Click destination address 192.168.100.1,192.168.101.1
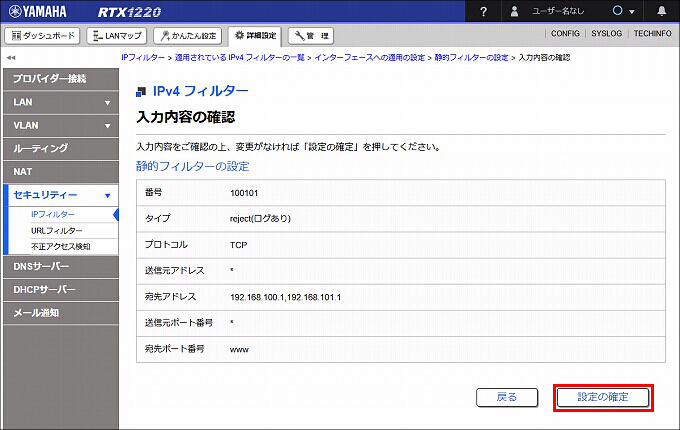680x430 pixels. pyautogui.click(x=285, y=297)
